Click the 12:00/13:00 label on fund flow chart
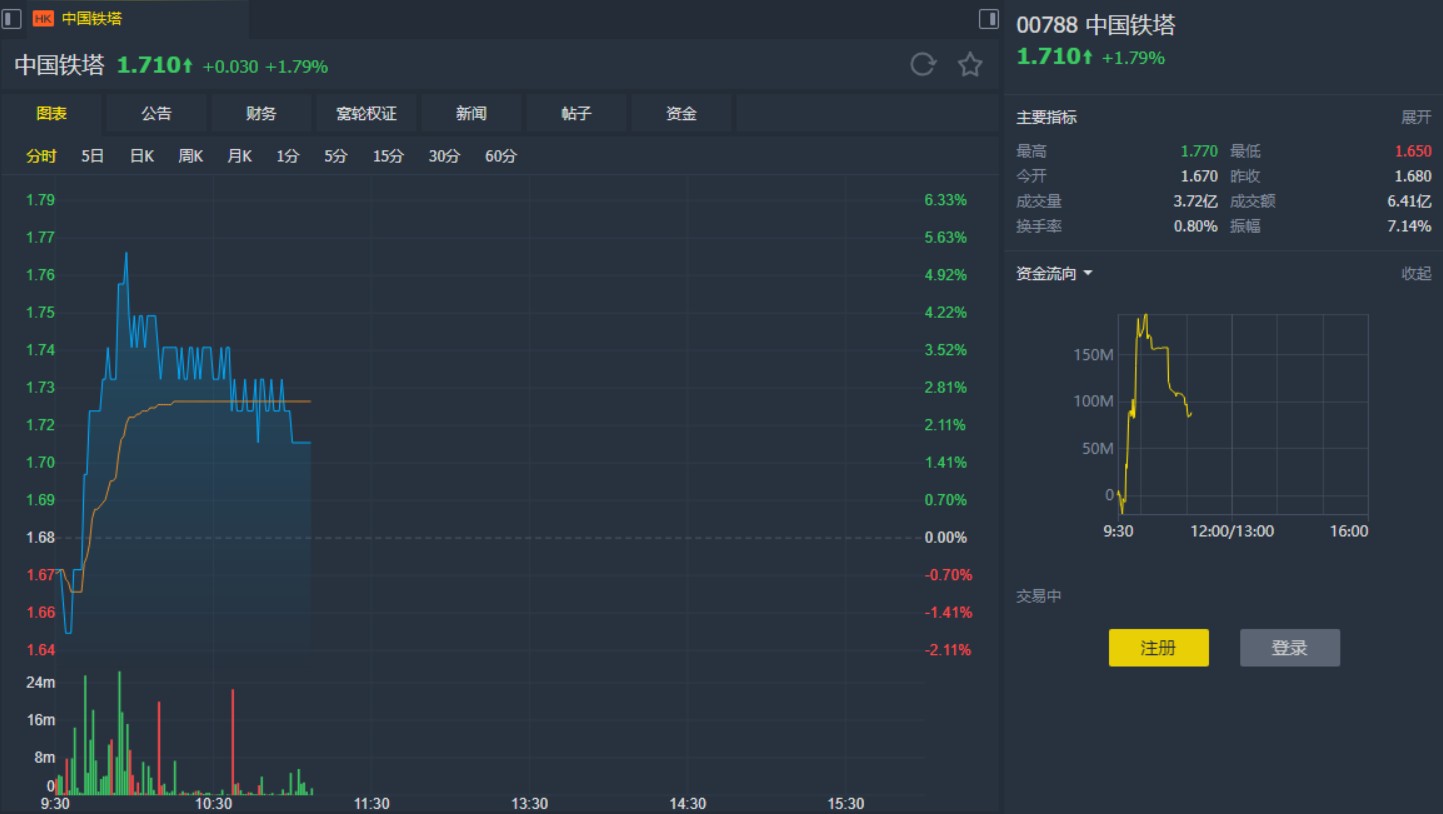Image resolution: width=1443 pixels, height=814 pixels. [1231, 531]
